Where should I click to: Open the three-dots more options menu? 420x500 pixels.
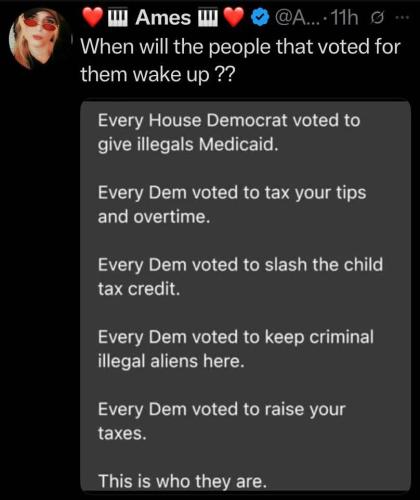[402, 17]
